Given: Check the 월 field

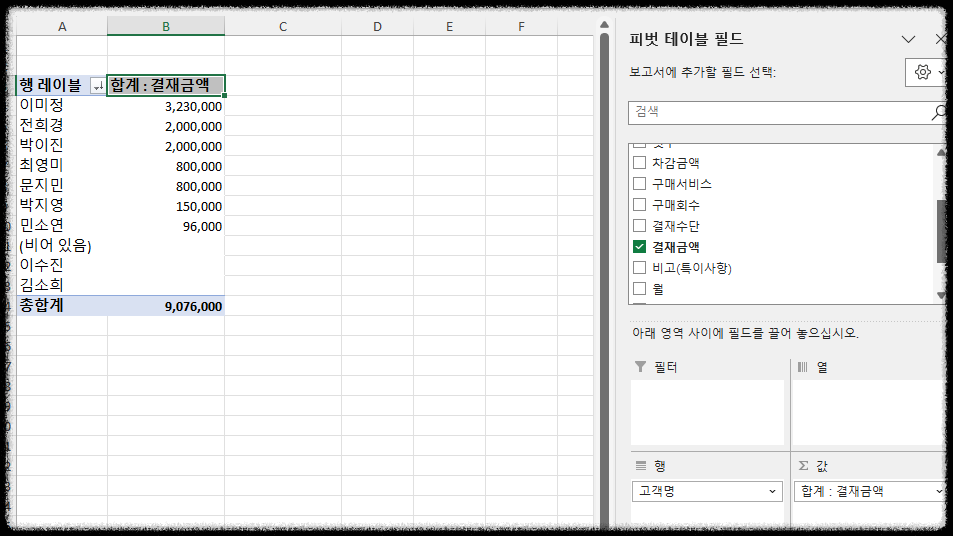Looking at the screenshot, I should [x=639, y=289].
